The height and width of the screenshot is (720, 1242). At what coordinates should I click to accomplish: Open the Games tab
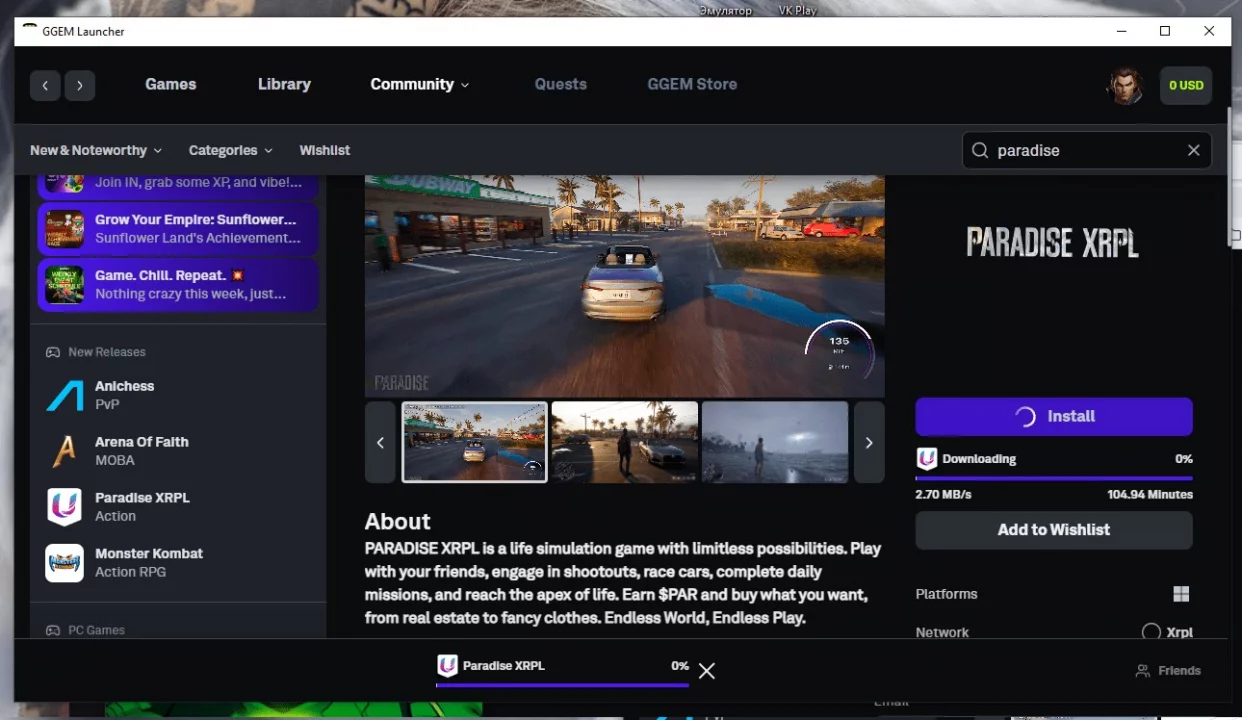pyautogui.click(x=171, y=84)
